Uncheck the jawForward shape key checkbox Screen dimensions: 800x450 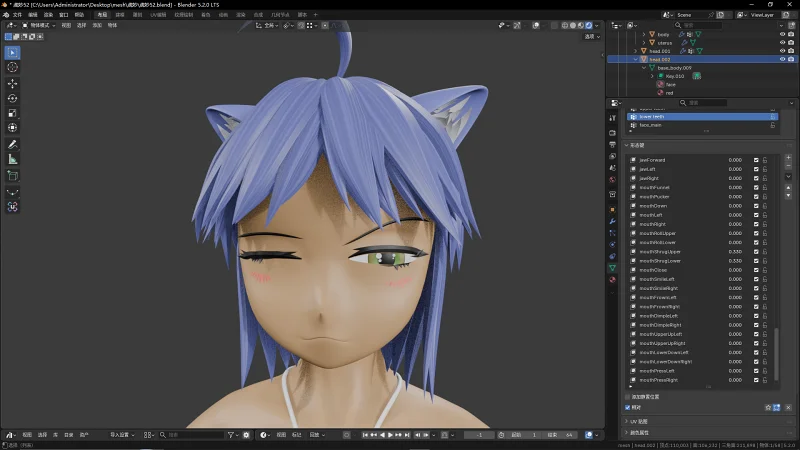tap(756, 160)
